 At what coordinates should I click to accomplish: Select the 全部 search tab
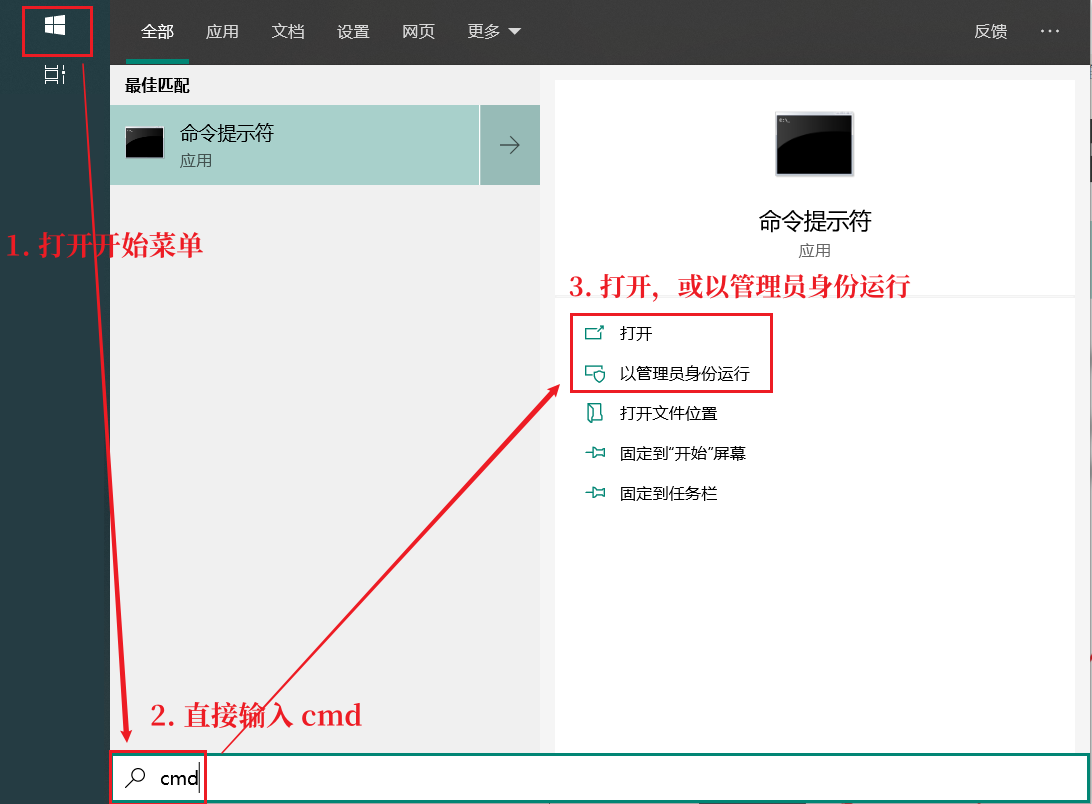[x=157, y=31]
